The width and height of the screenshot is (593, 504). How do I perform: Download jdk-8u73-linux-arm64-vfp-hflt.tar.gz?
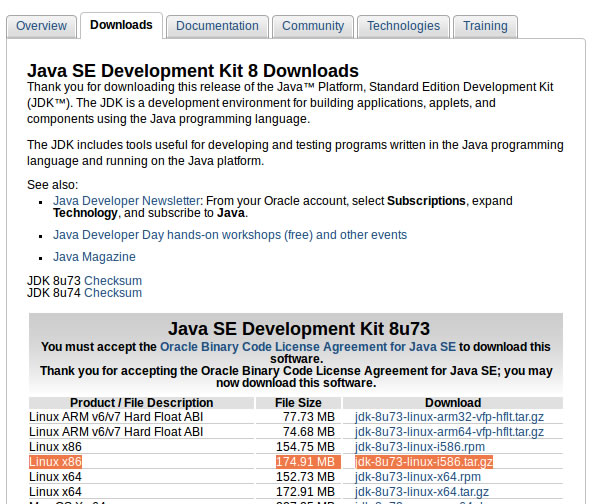pyautogui.click(x=449, y=432)
